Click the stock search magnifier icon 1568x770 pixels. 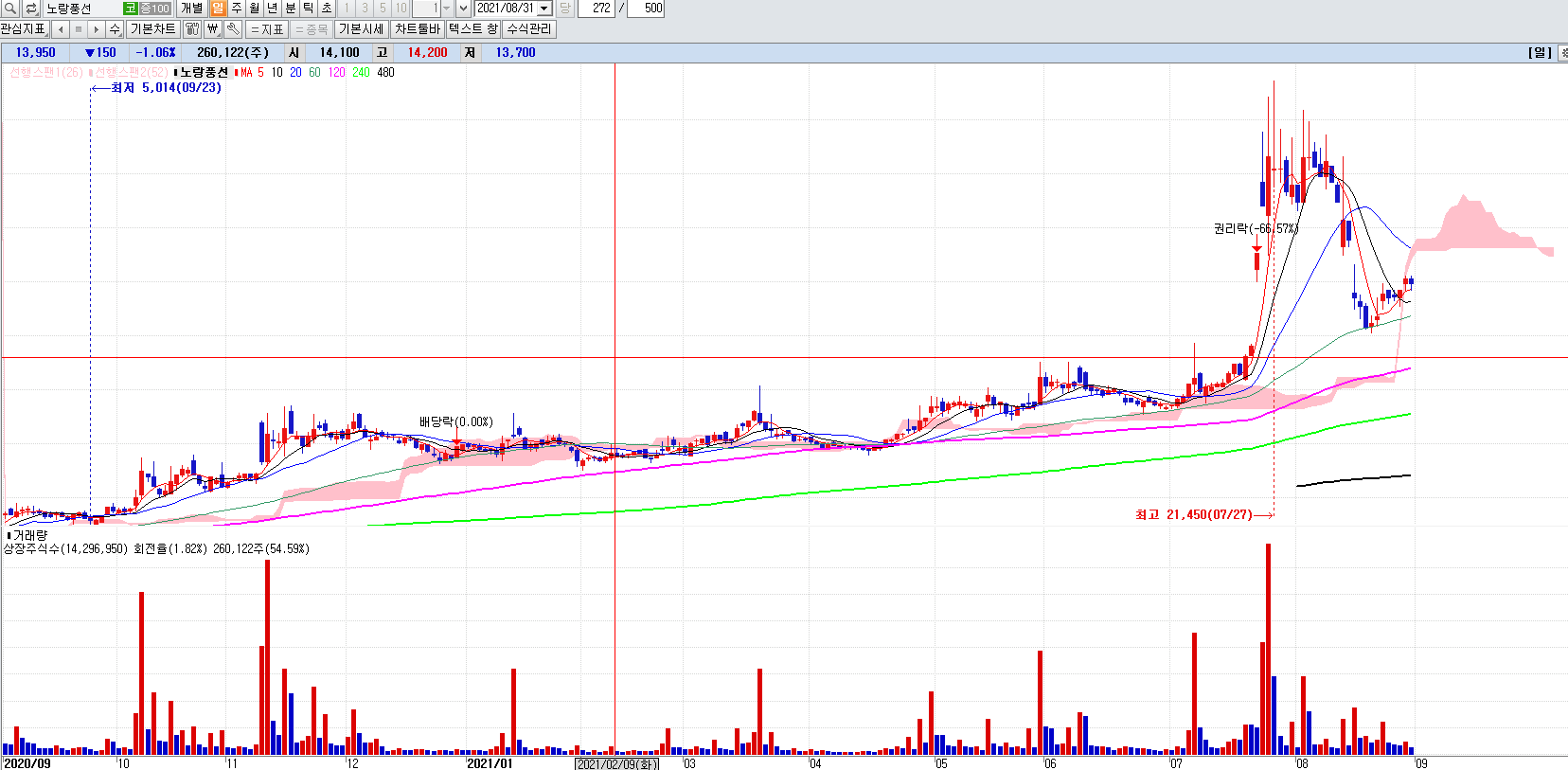11,9
